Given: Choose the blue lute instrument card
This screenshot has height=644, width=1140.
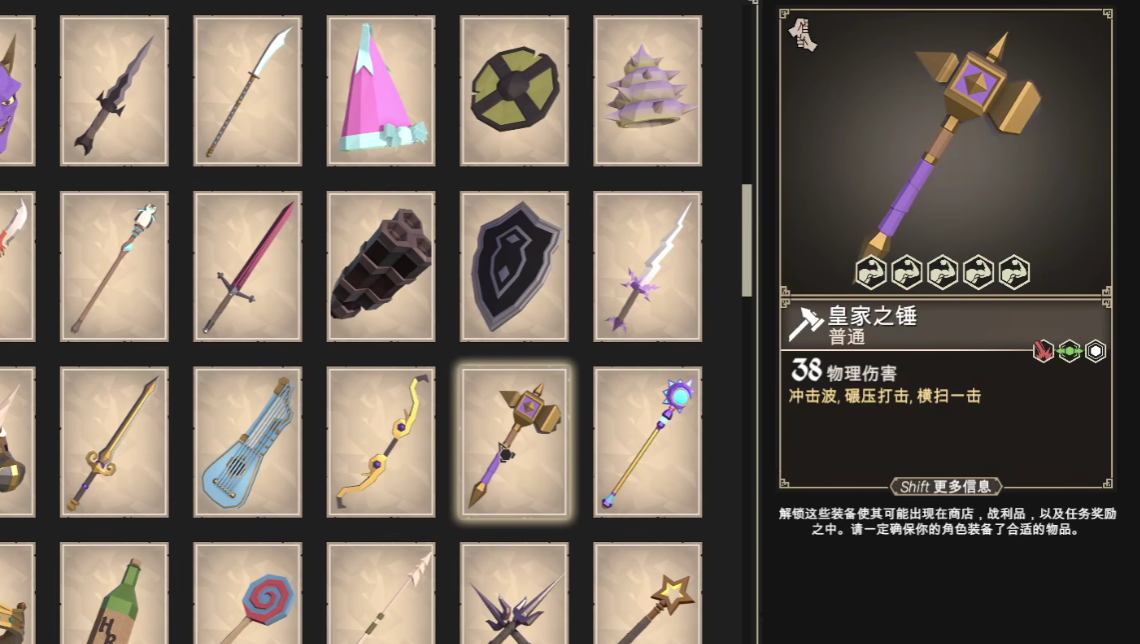Looking at the screenshot, I should pos(248,442).
